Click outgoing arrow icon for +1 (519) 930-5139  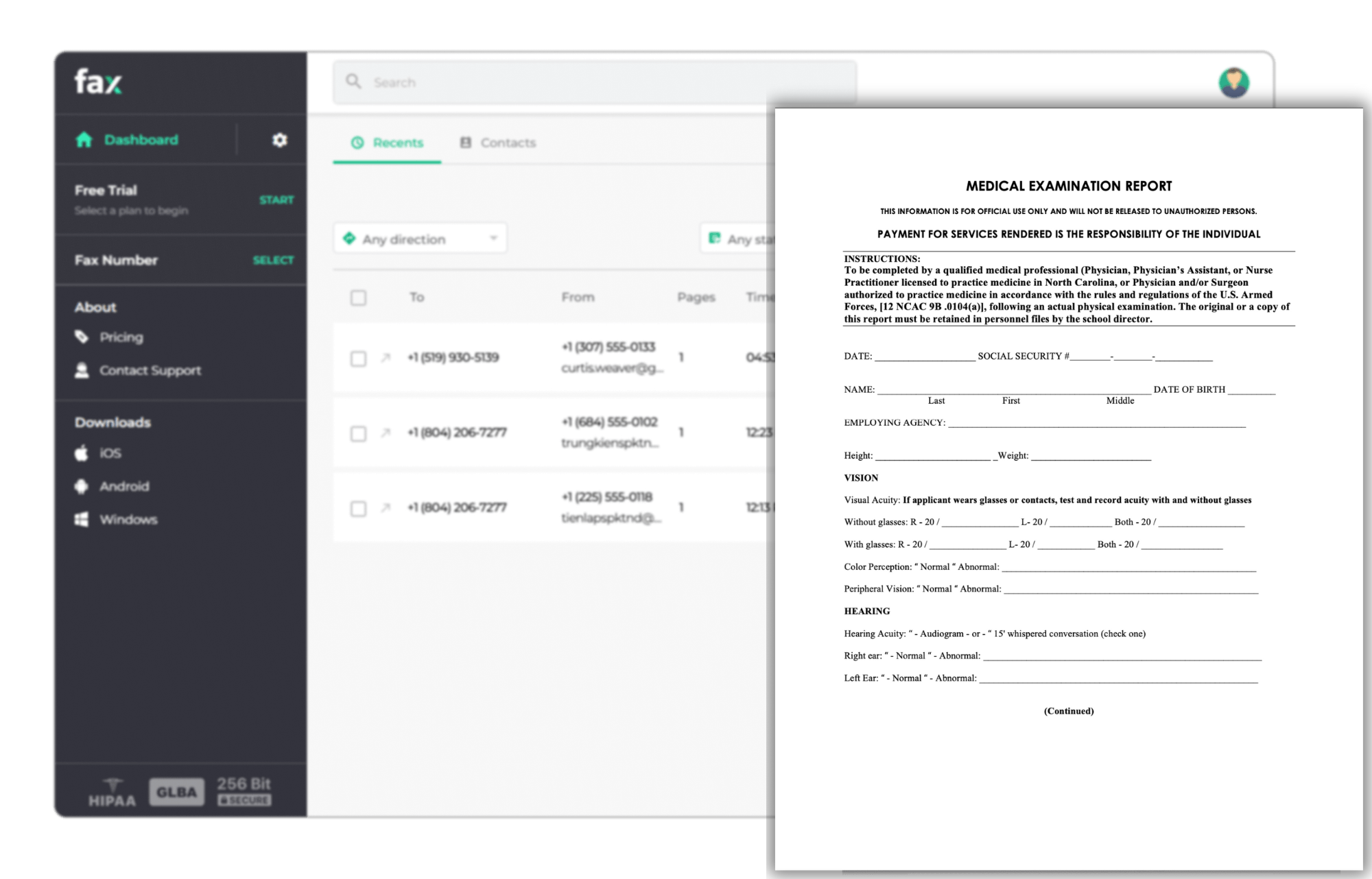point(386,358)
